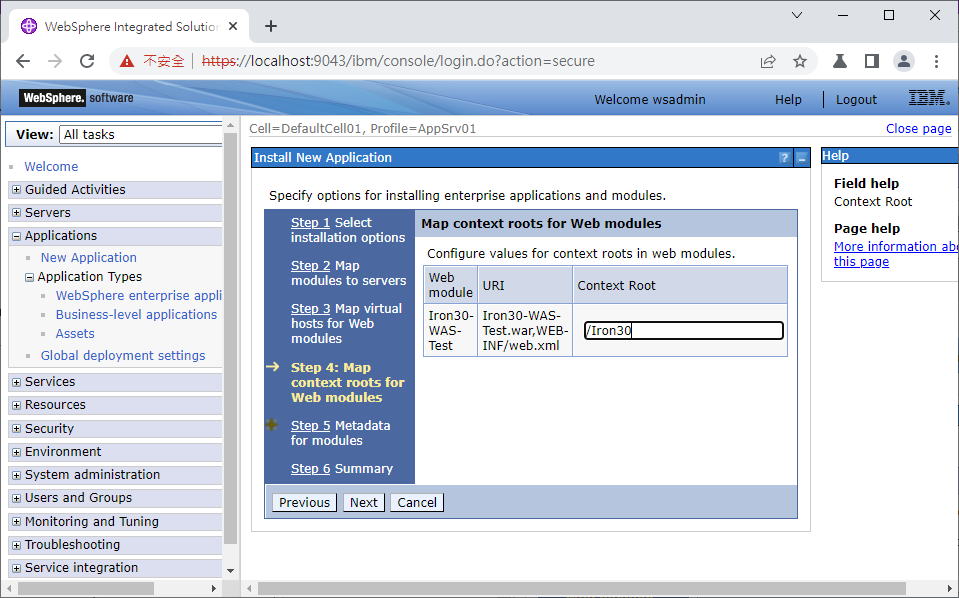Click the Next button
This screenshot has width=959, height=598.
363,503
